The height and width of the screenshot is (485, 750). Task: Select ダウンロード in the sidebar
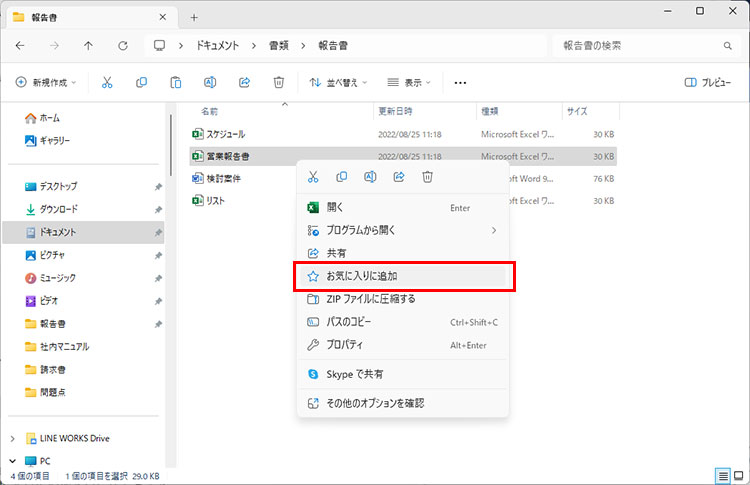(58, 209)
